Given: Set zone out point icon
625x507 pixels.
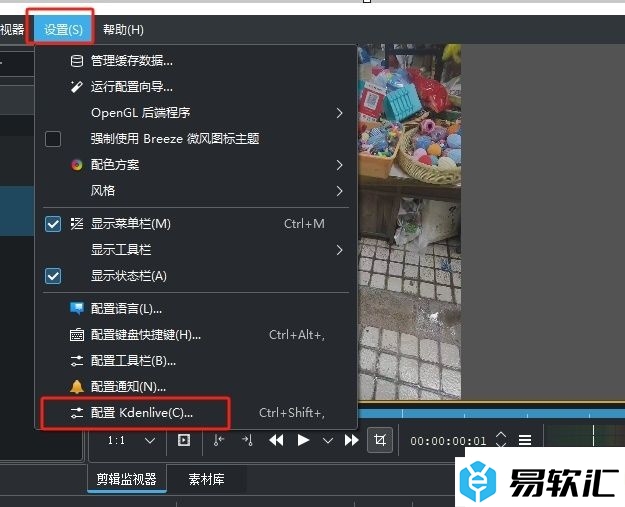Looking at the screenshot, I should tap(247, 440).
